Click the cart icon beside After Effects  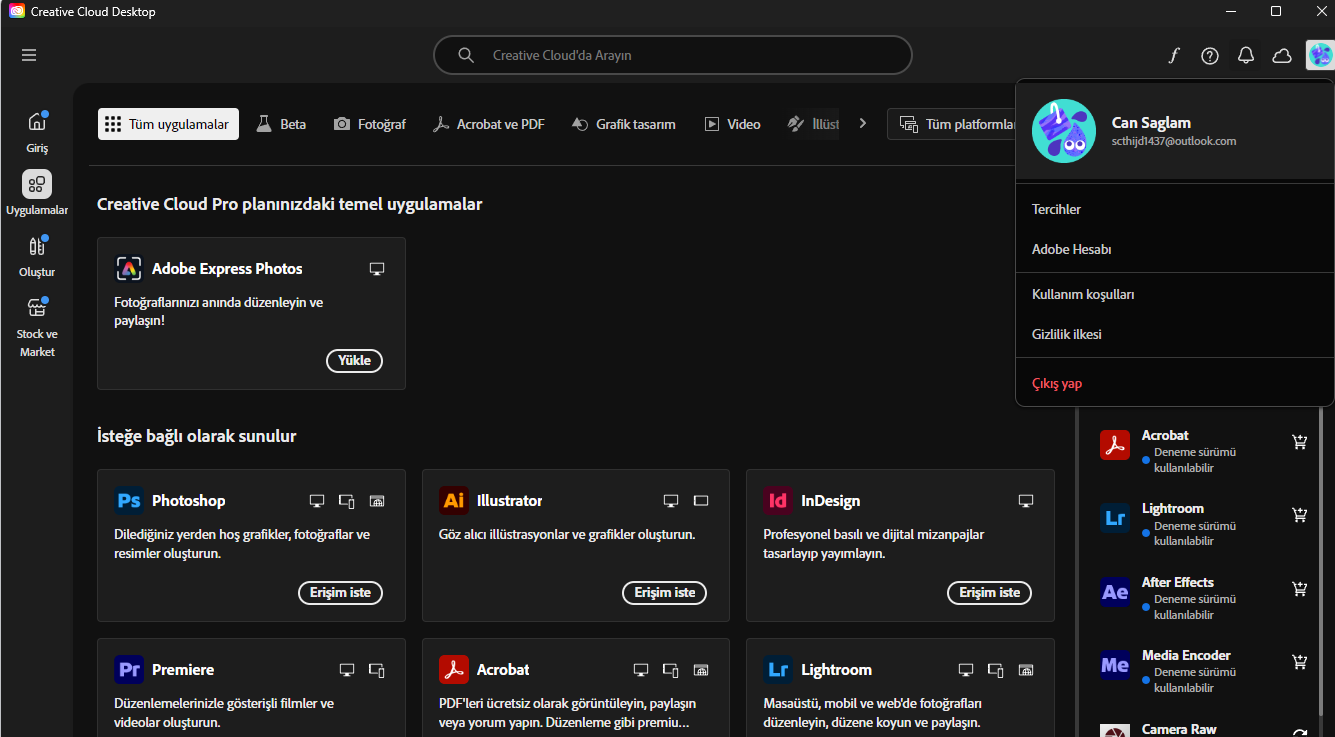point(1300,589)
